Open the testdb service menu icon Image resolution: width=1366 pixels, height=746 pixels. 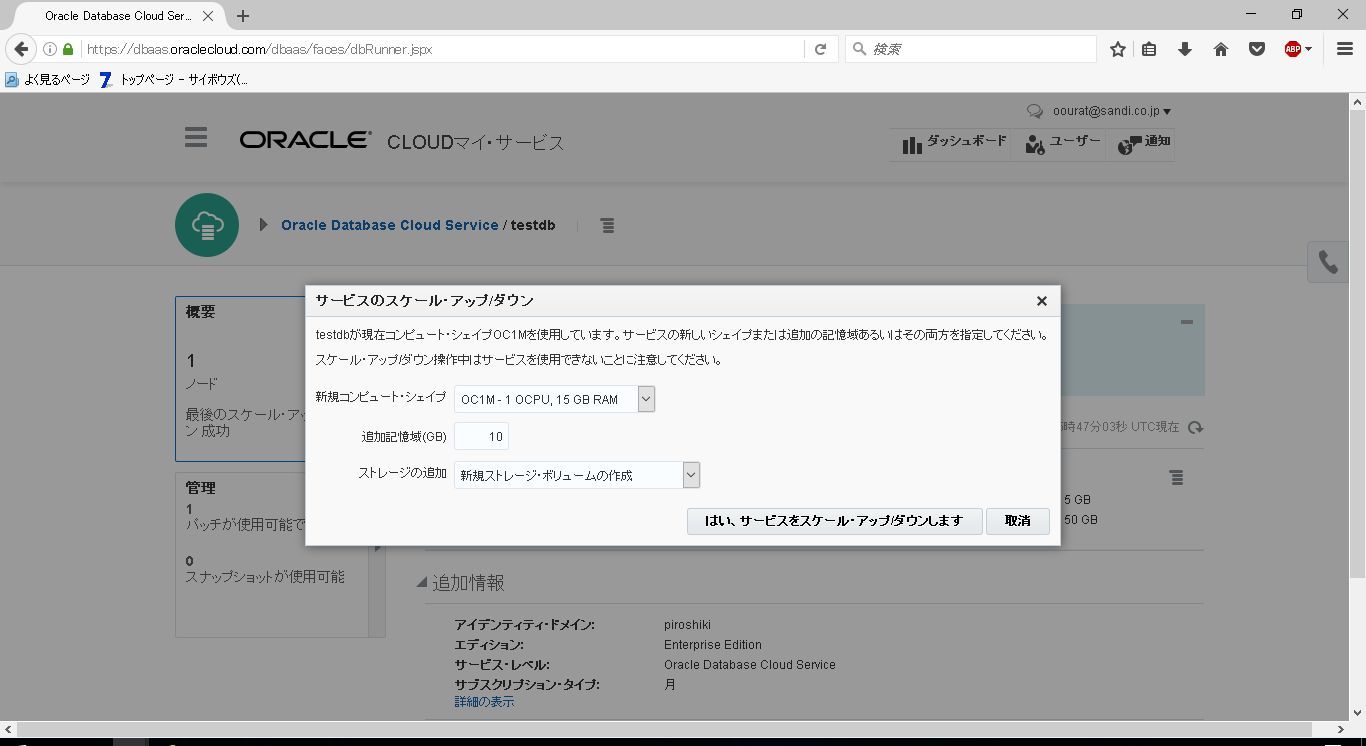click(607, 226)
